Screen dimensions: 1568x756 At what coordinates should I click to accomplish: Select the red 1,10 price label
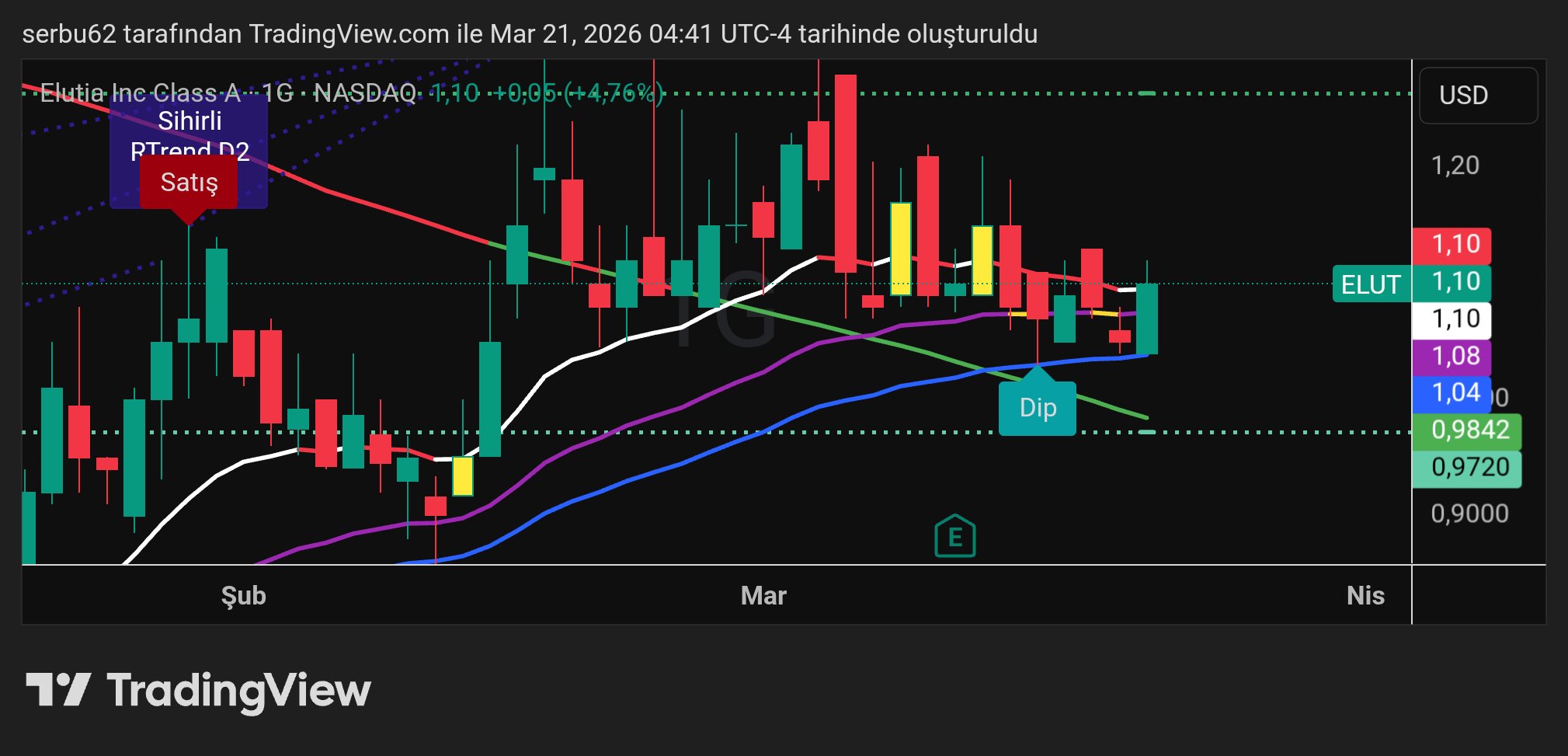point(1452,245)
